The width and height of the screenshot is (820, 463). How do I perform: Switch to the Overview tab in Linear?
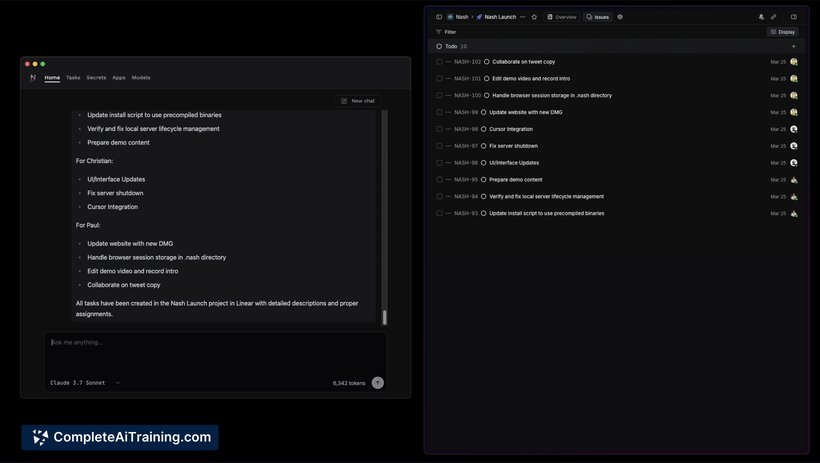[x=561, y=17]
